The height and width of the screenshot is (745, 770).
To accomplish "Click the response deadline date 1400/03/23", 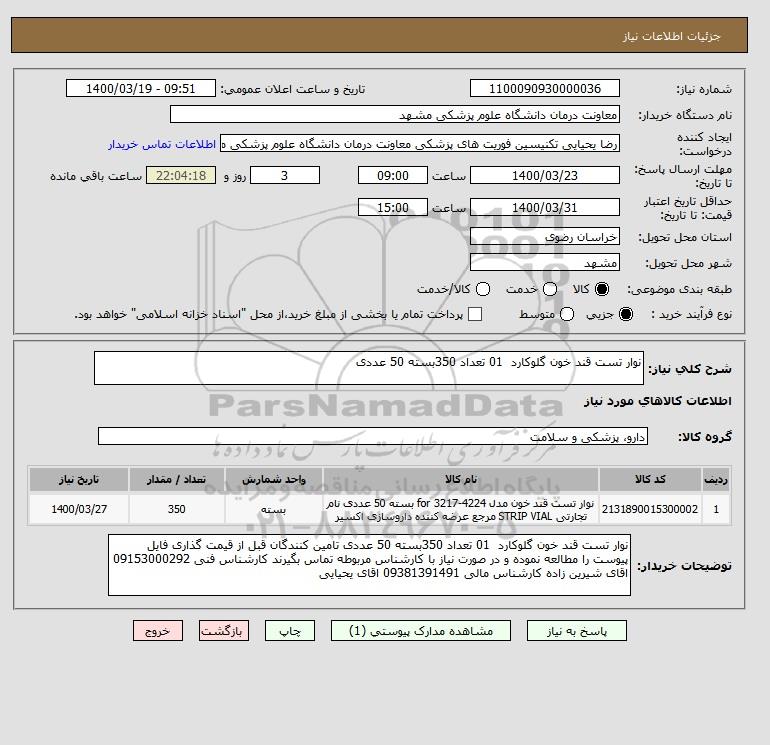I will pos(545,175).
